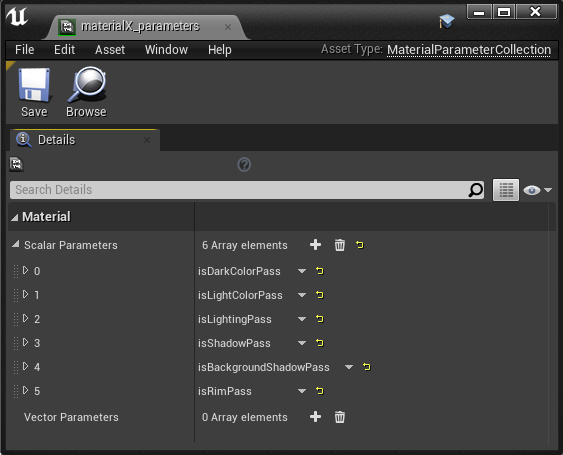This screenshot has width=563, height=455.
Task: Reset the Scalar Parameters array to default
Action: pyautogui.click(x=360, y=245)
